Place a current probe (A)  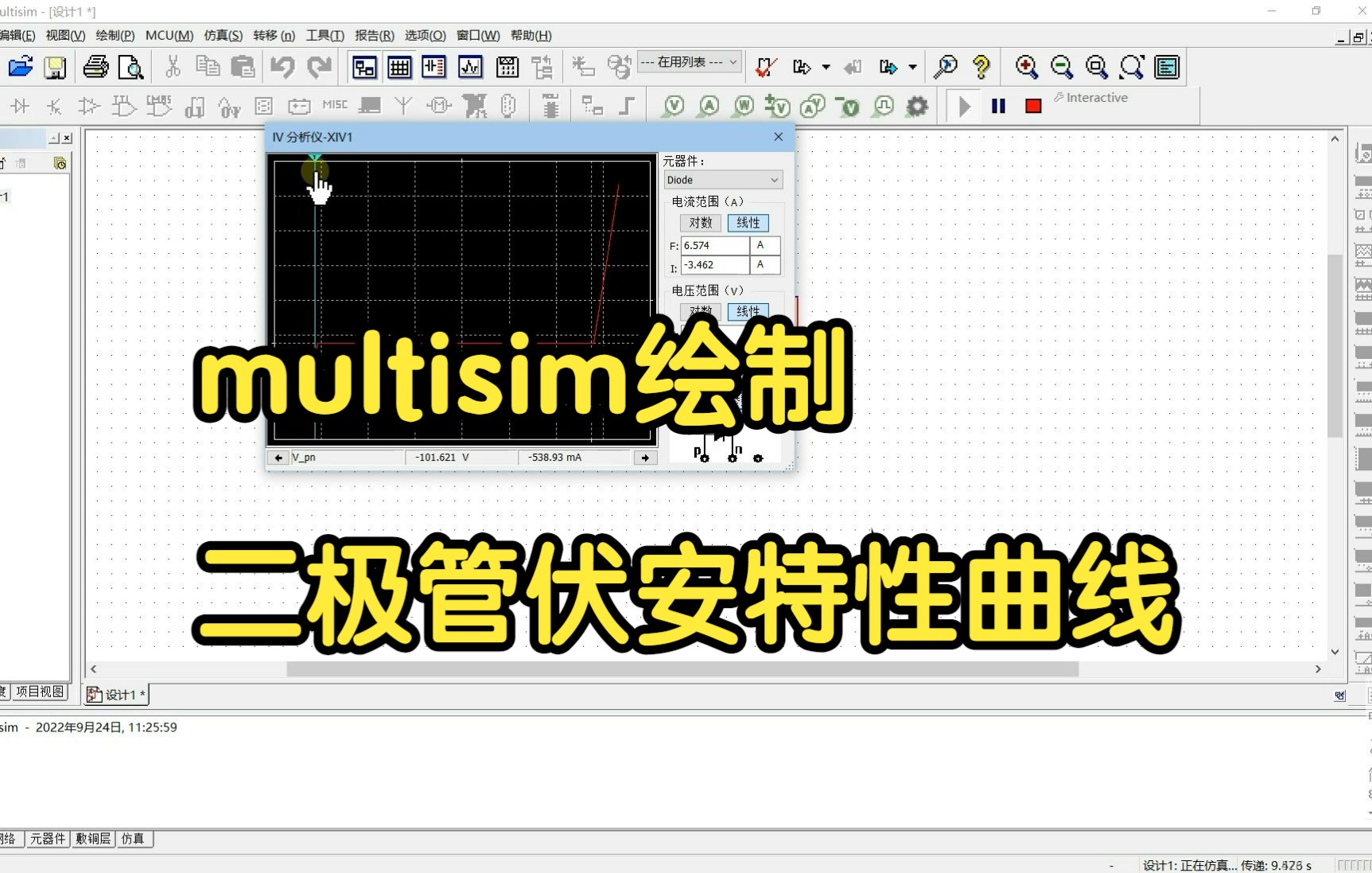tap(709, 106)
